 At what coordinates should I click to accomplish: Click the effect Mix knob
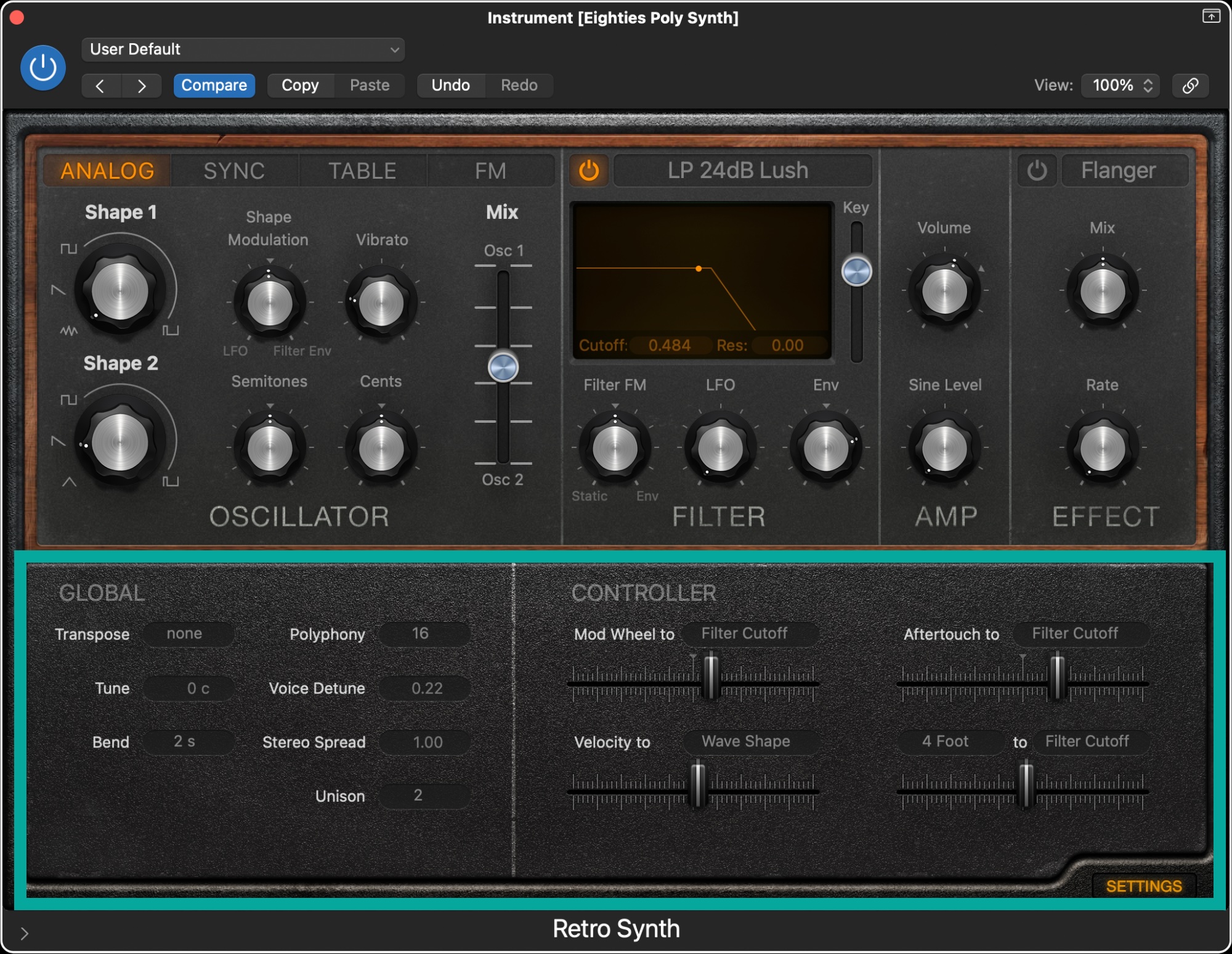1103,291
